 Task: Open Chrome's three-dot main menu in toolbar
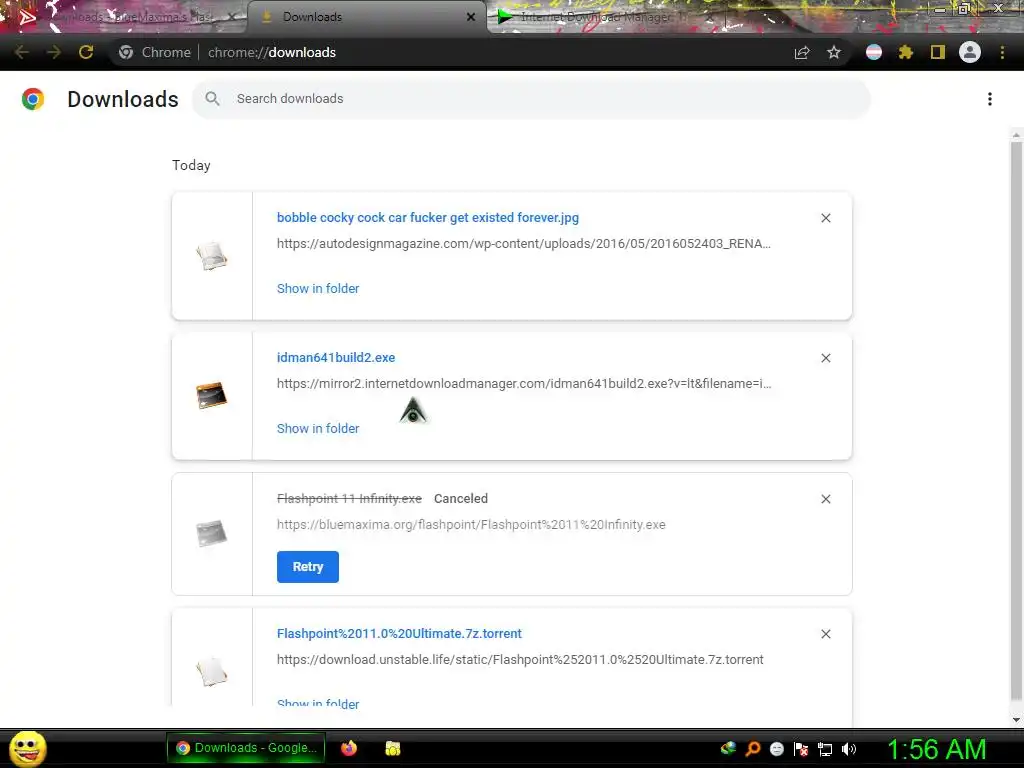pyautogui.click(x=1002, y=52)
